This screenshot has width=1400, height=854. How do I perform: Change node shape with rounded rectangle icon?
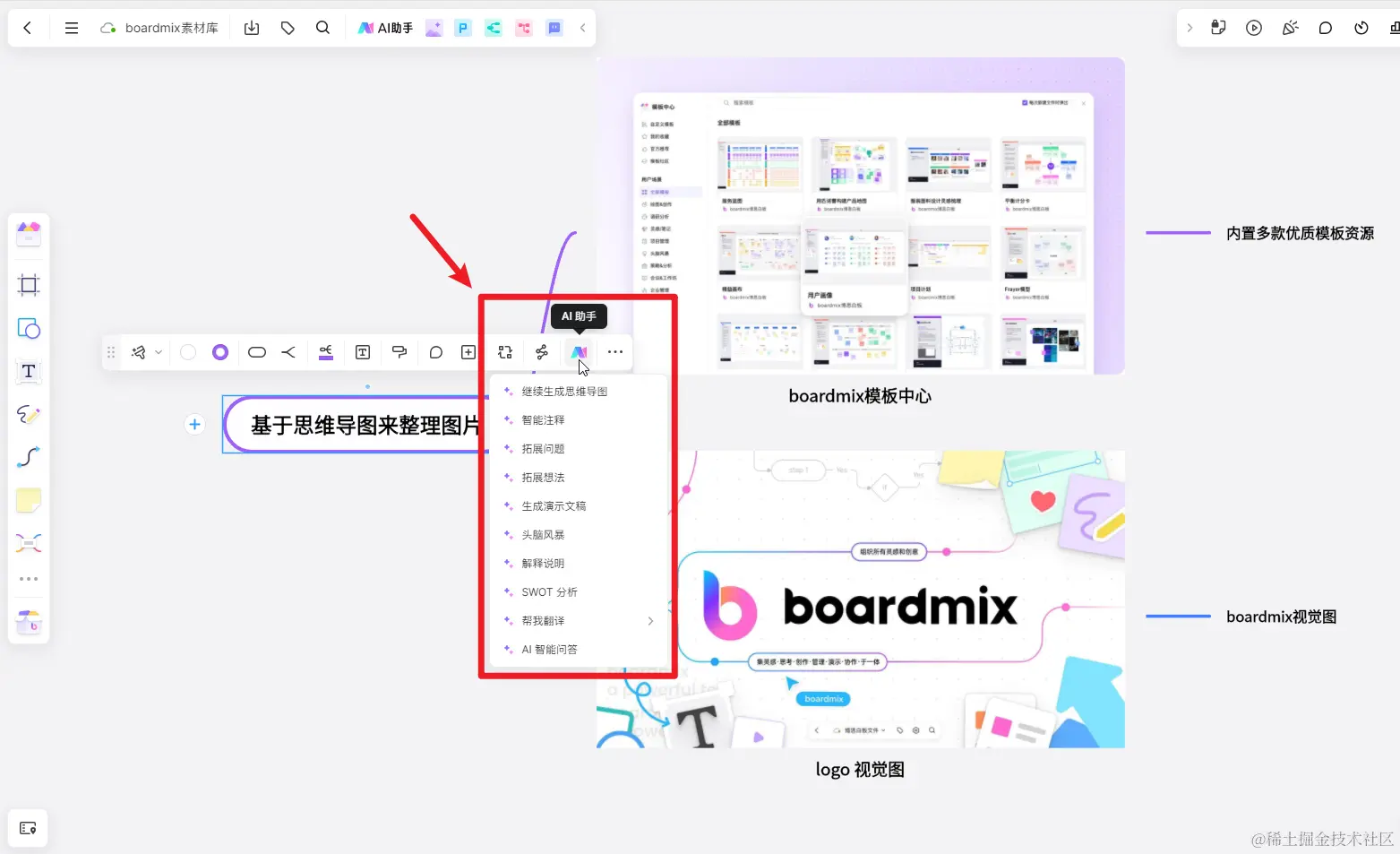(x=257, y=352)
